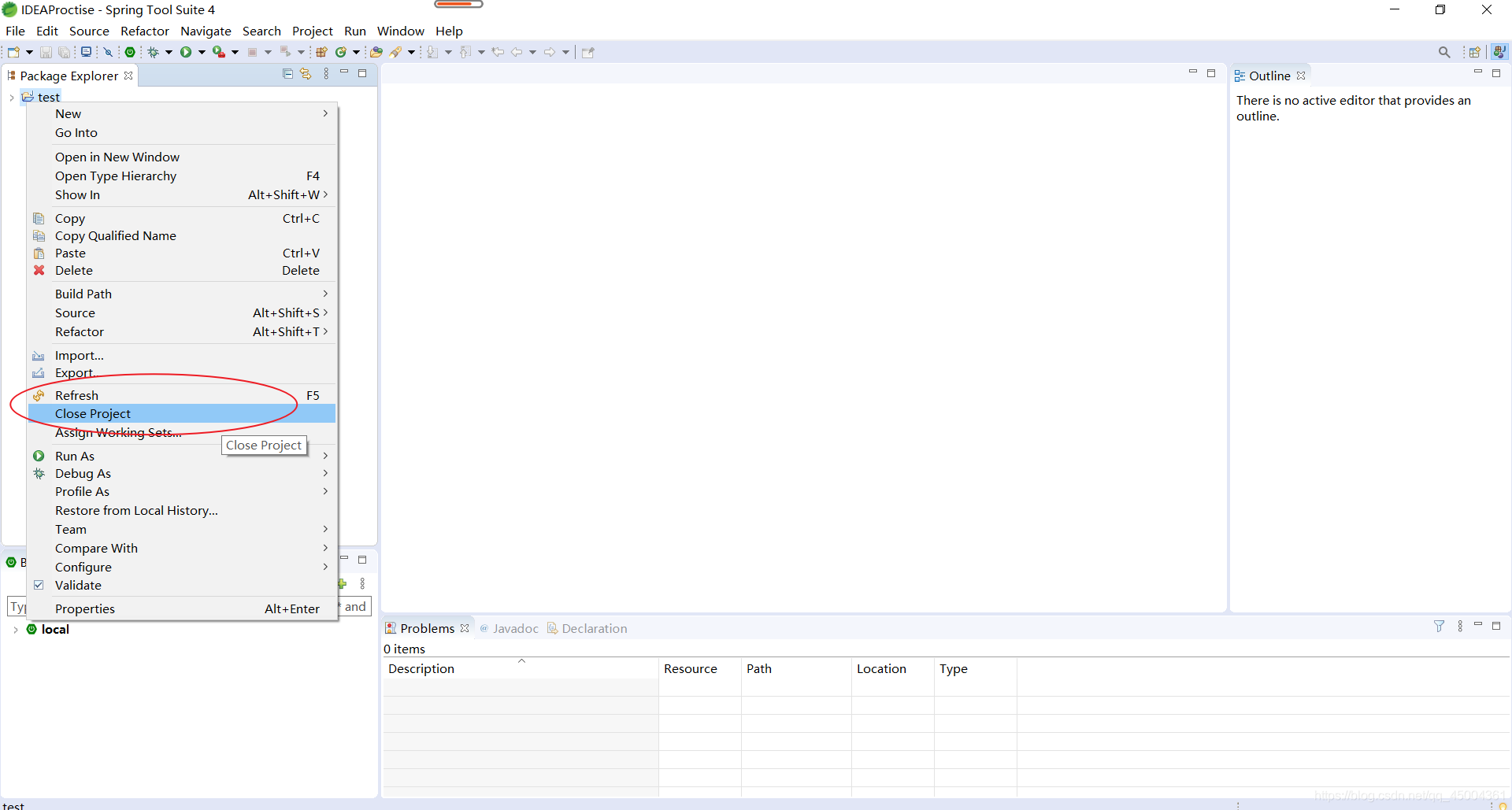Toggle Skip All Breakpoints in toolbar
This screenshot has height=810, width=1512.
click(x=109, y=52)
